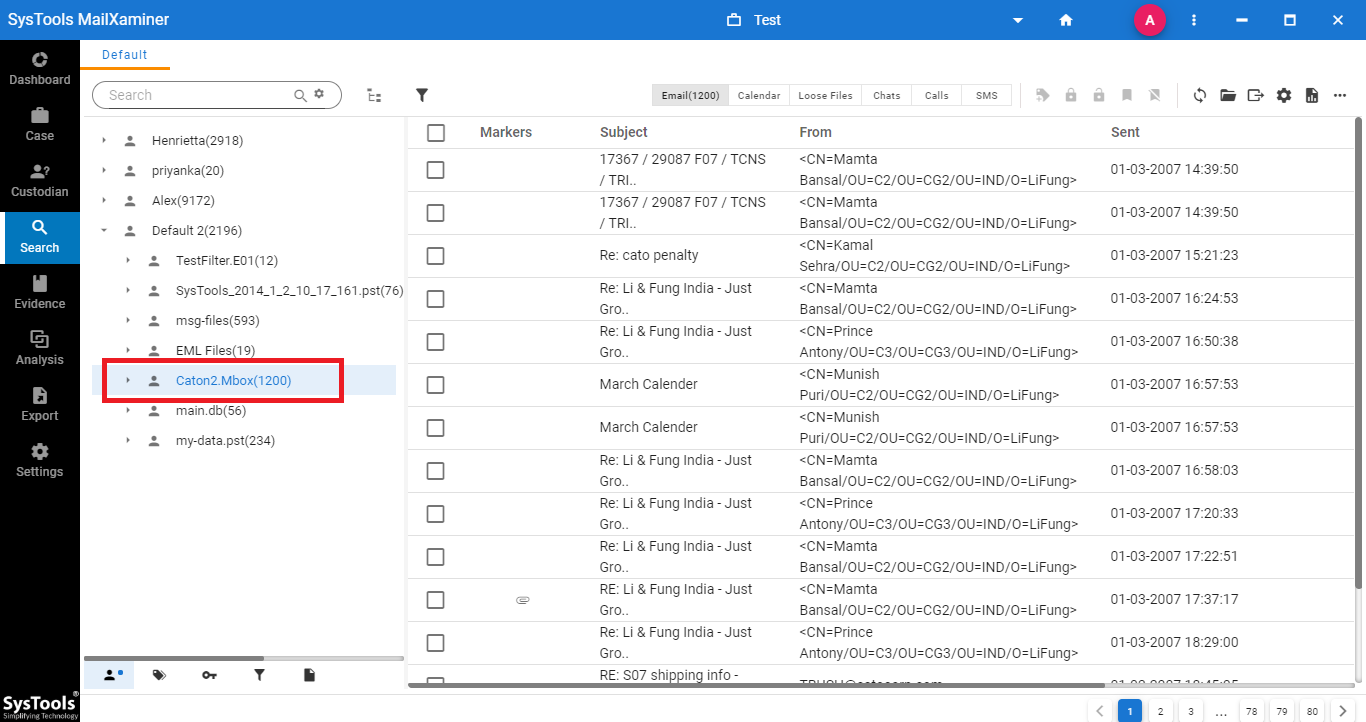The width and height of the screenshot is (1366, 722).
Task: Check the email sent at 16:58:03
Action: pyautogui.click(x=435, y=471)
